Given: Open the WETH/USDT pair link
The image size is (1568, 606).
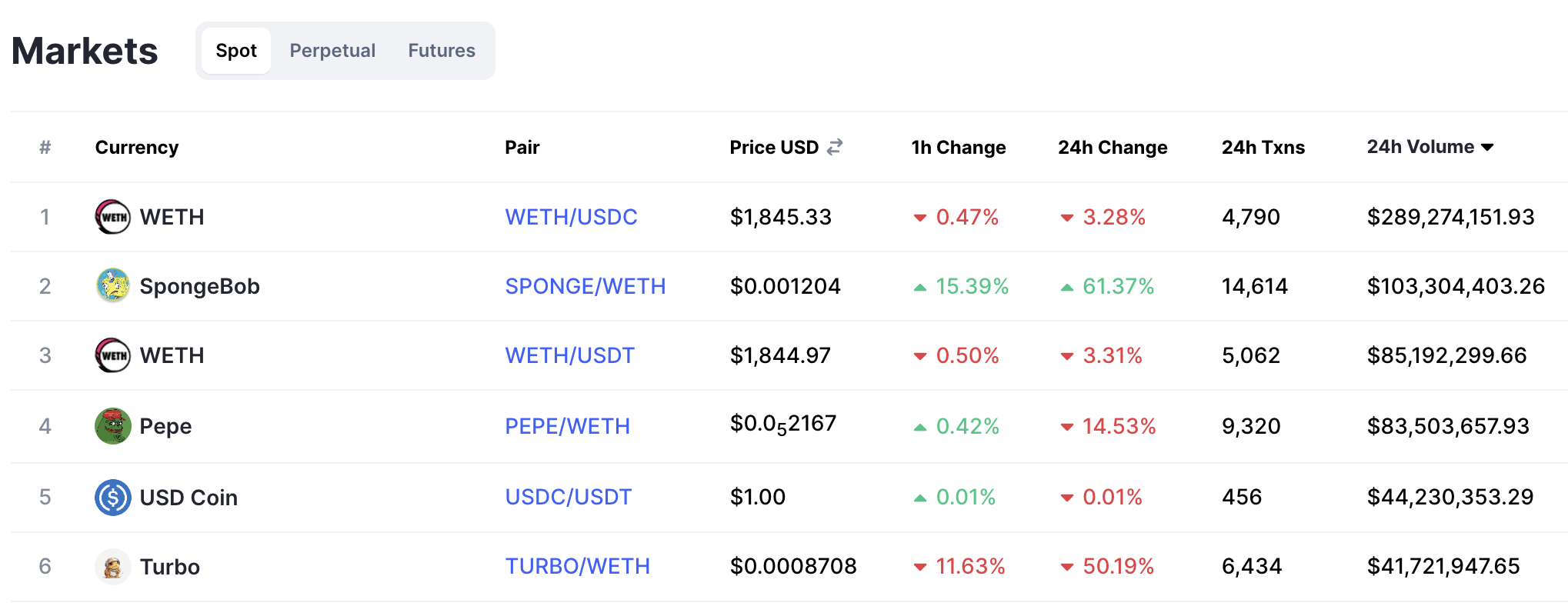Looking at the screenshot, I should [x=569, y=355].
